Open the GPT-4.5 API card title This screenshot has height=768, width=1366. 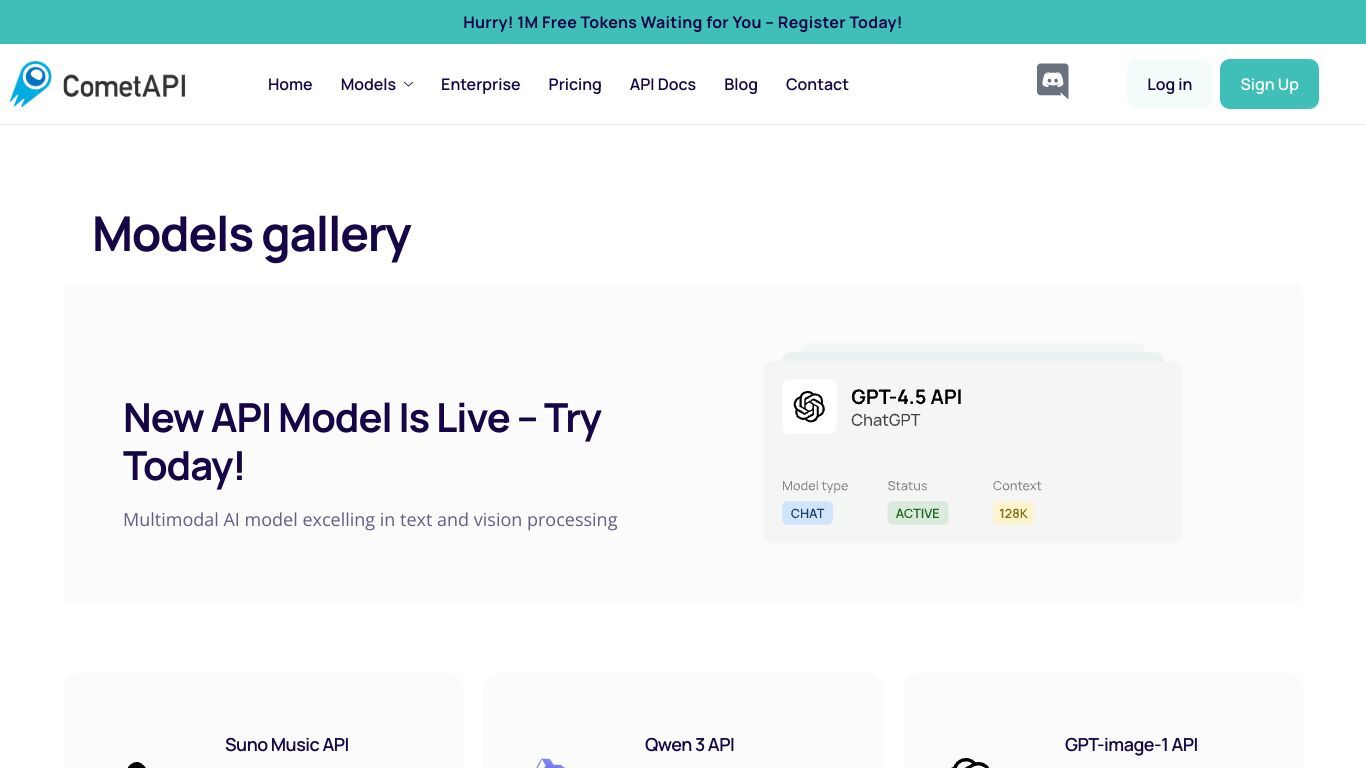[906, 397]
